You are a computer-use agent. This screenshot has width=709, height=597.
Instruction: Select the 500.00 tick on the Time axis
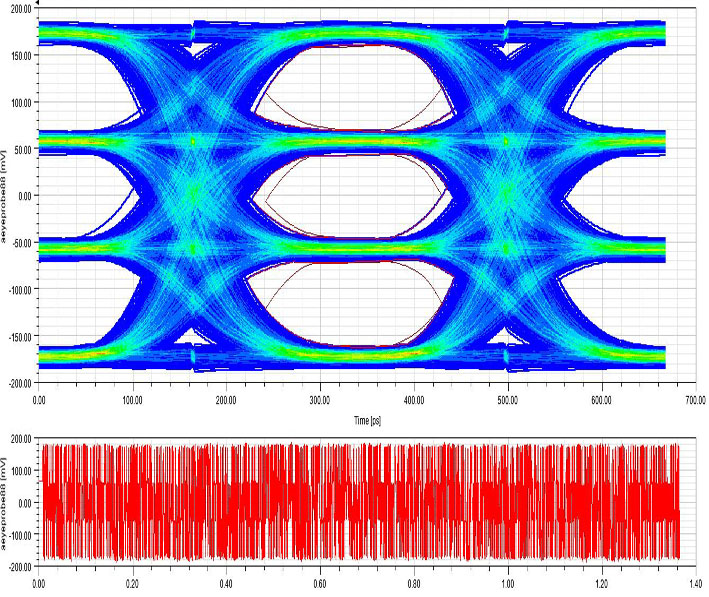[507, 400]
